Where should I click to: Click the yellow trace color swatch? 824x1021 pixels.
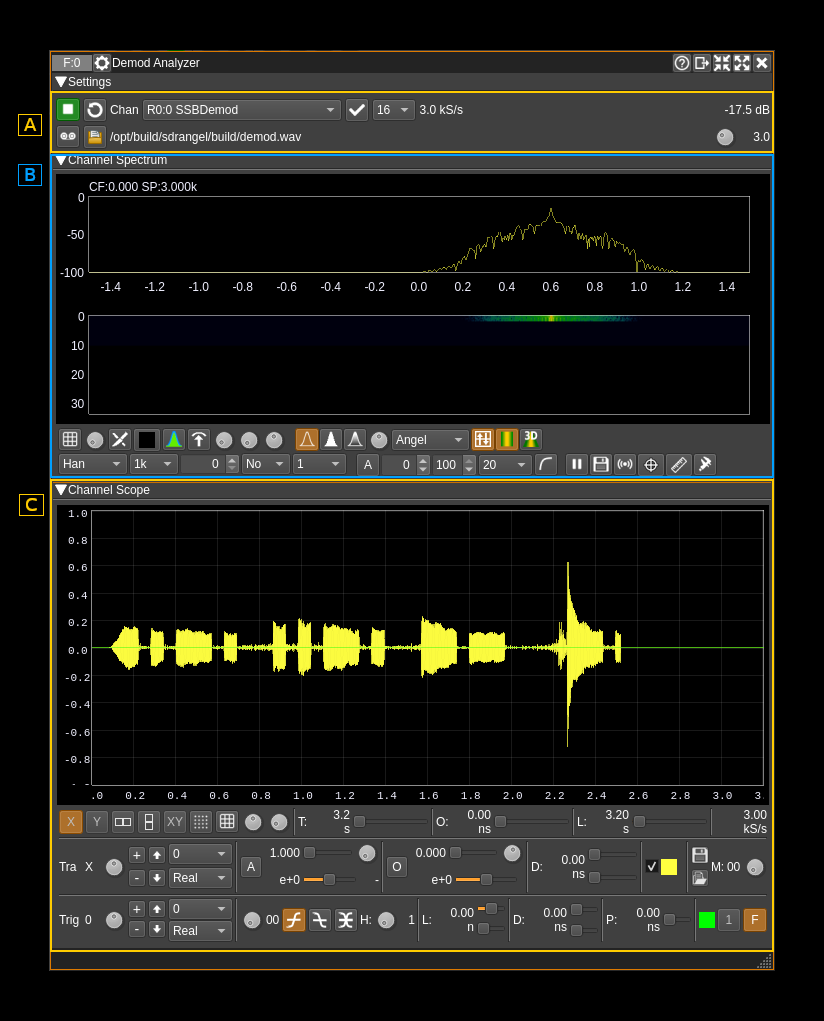click(x=669, y=866)
